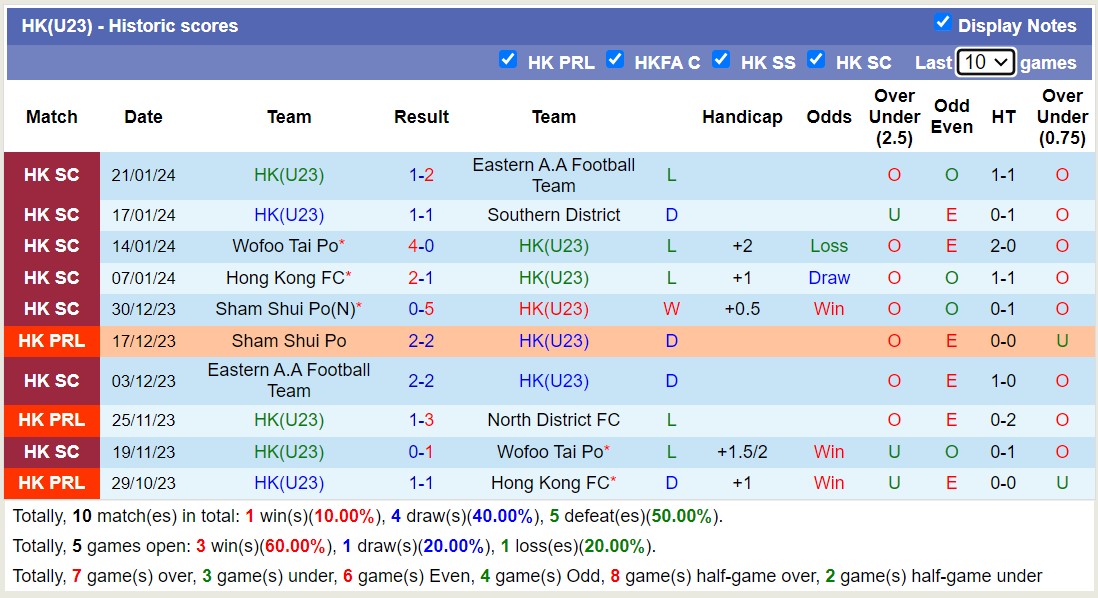
Task: Click the Win odds in the 30/12/23 row
Action: tap(829, 309)
